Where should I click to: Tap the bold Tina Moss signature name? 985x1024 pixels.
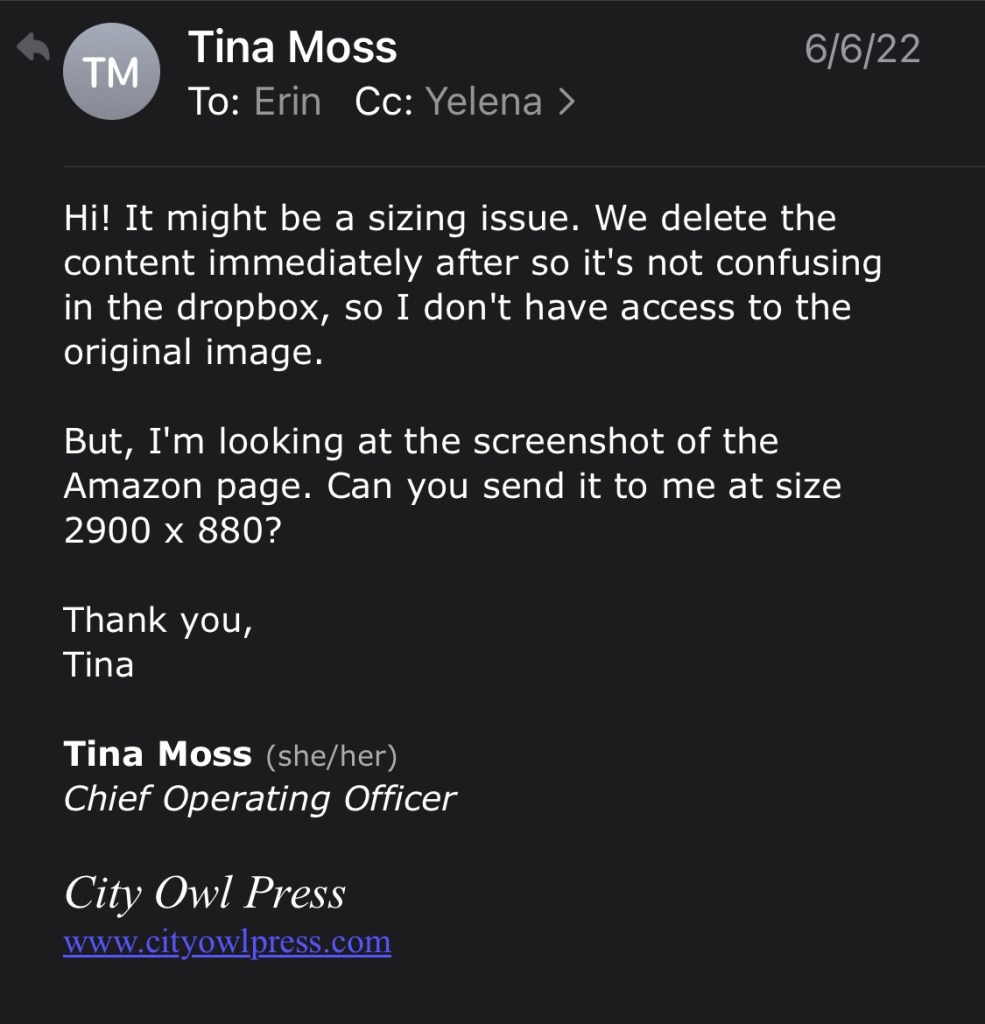157,753
